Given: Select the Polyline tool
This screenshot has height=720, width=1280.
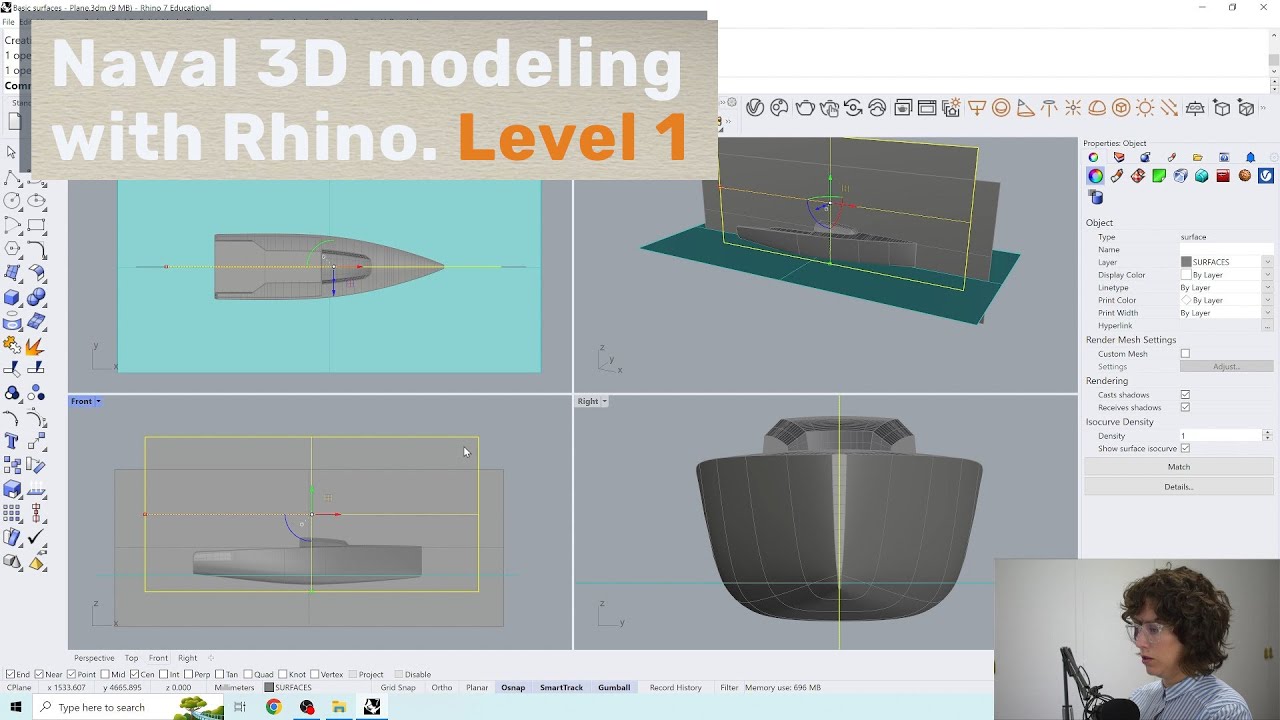Looking at the screenshot, I should tap(12, 178).
